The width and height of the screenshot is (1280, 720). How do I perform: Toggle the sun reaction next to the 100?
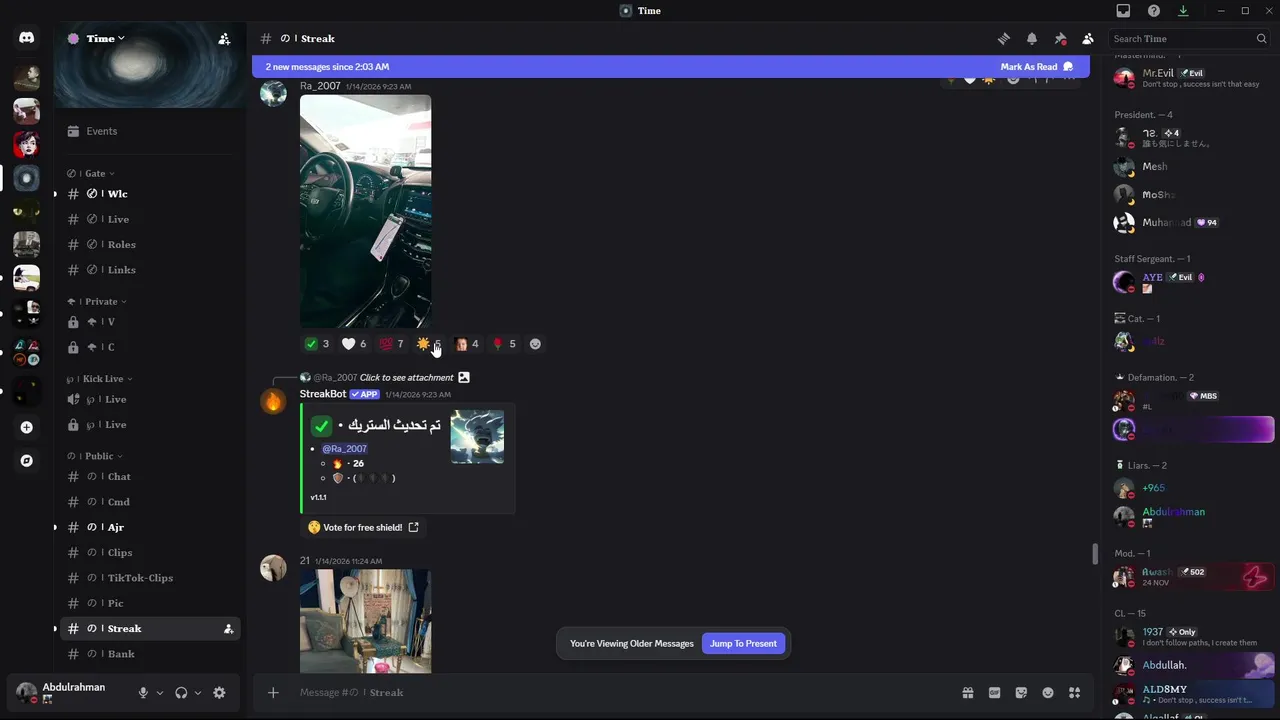click(428, 344)
